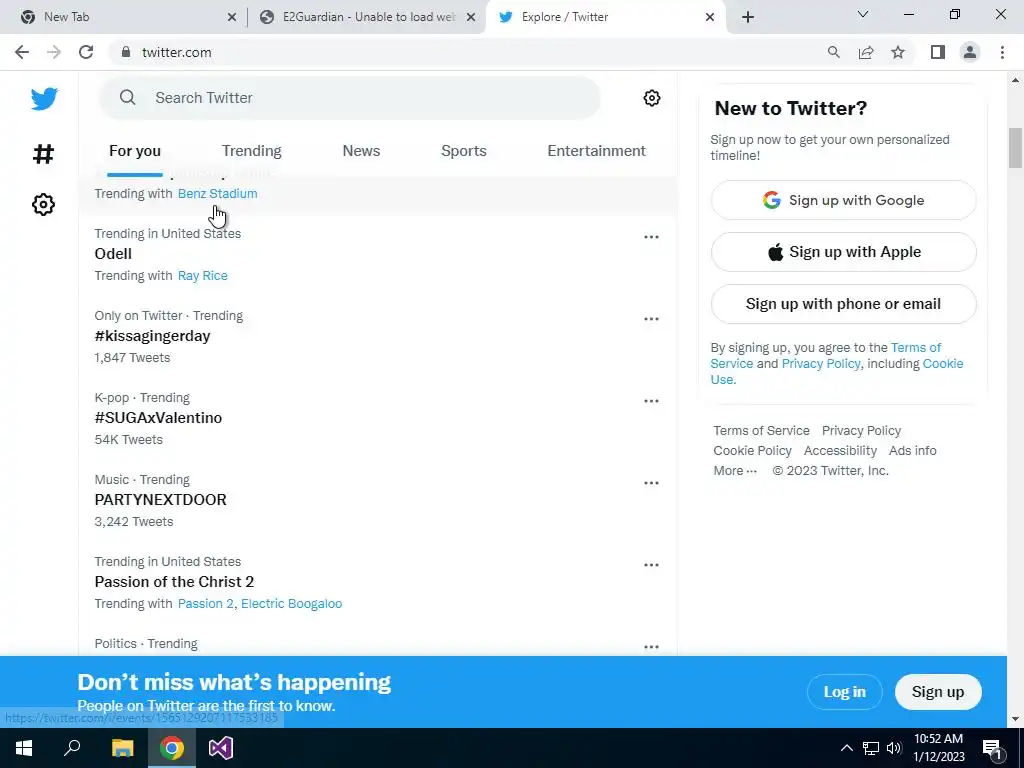This screenshot has height=768, width=1024.
Task: Open Cookie Use link in signup text
Action: coord(837,372)
